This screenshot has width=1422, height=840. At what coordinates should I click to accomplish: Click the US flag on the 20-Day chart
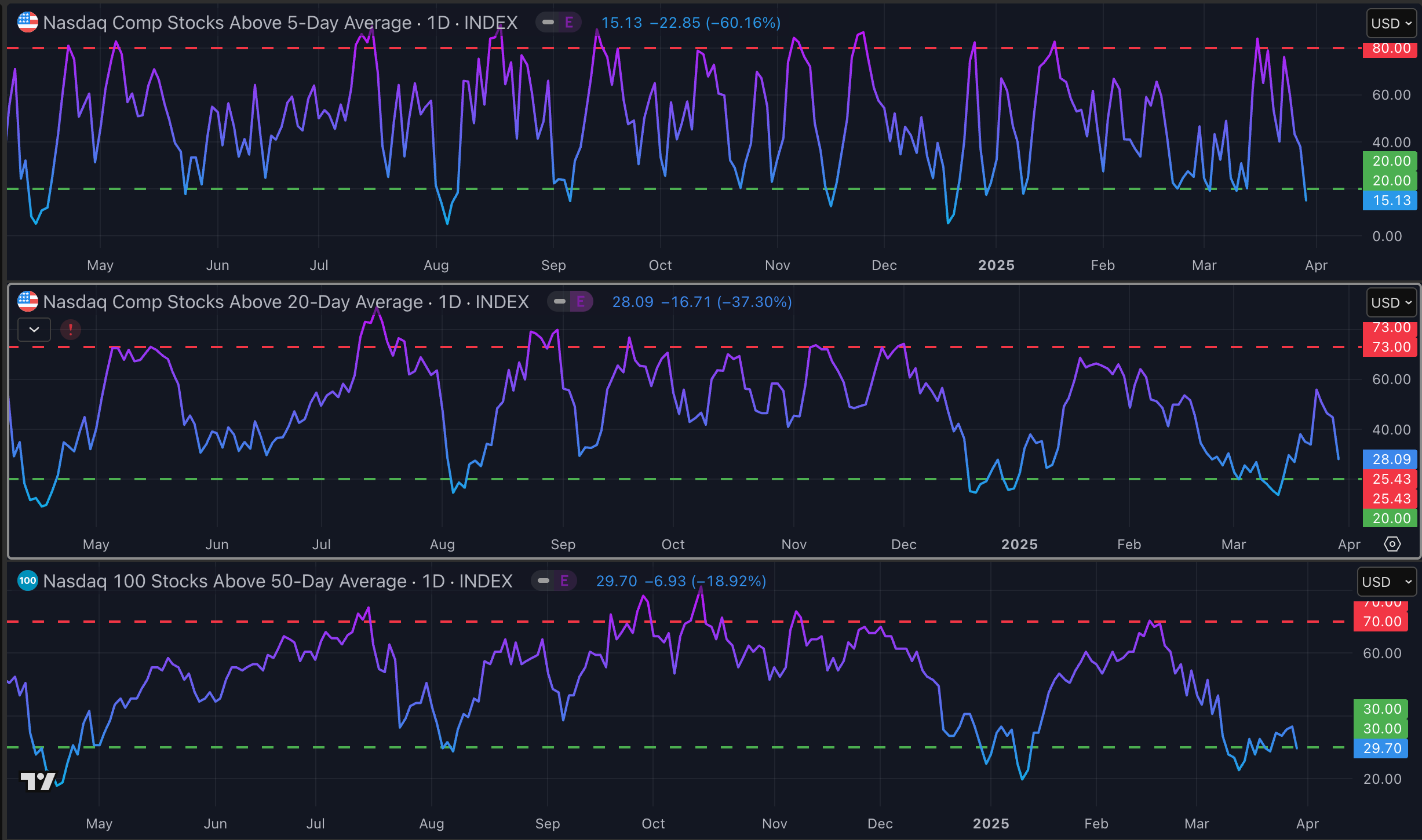coord(28,302)
